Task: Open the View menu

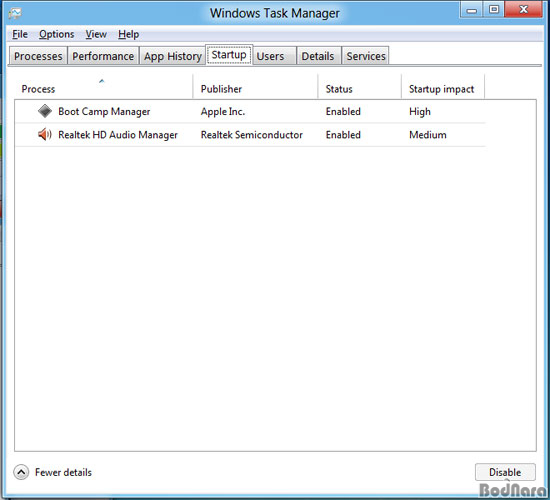Action: click(96, 34)
